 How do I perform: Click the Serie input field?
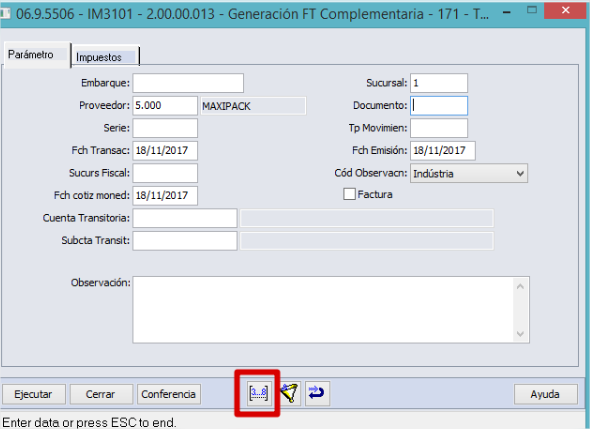(165, 128)
